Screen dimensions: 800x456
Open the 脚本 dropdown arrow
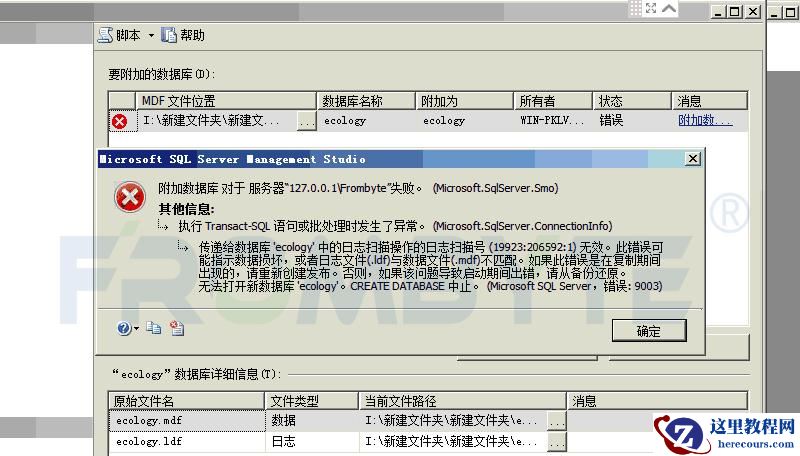152,36
